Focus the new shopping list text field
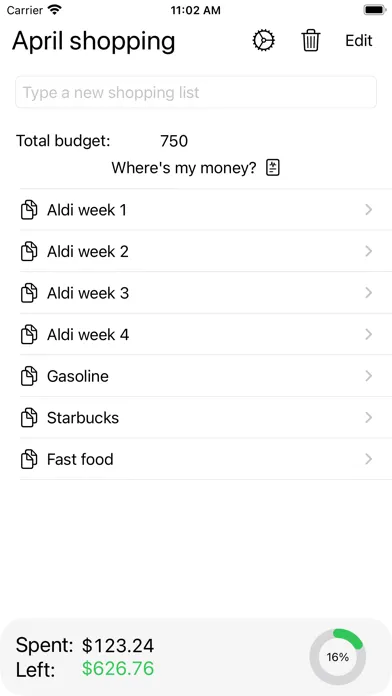Image resolution: width=392 pixels, height=696 pixels. pos(196,92)
